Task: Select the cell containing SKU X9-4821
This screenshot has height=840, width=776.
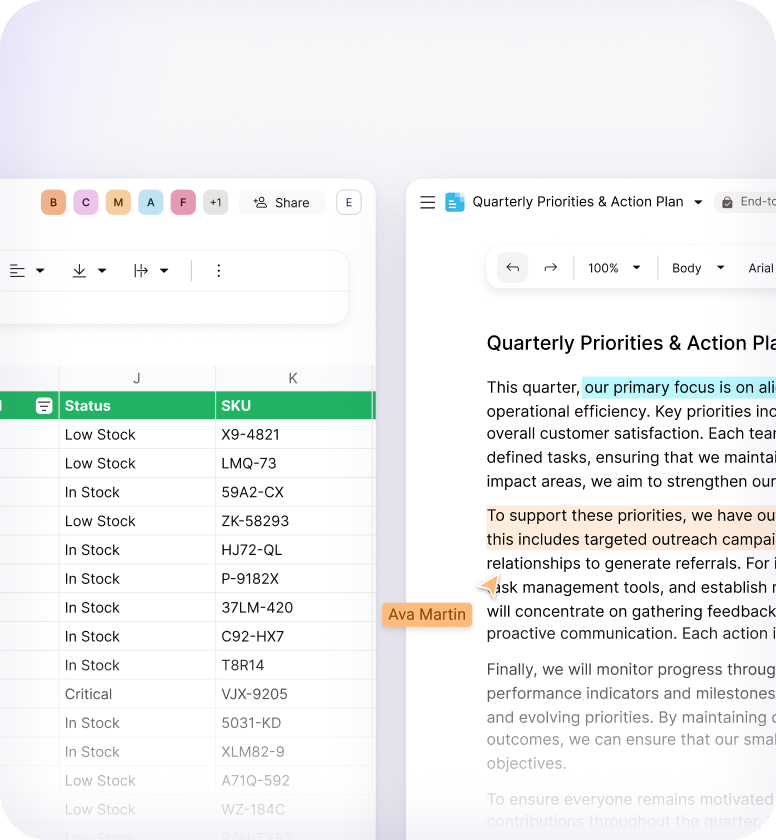Action: tap(293, 435)
